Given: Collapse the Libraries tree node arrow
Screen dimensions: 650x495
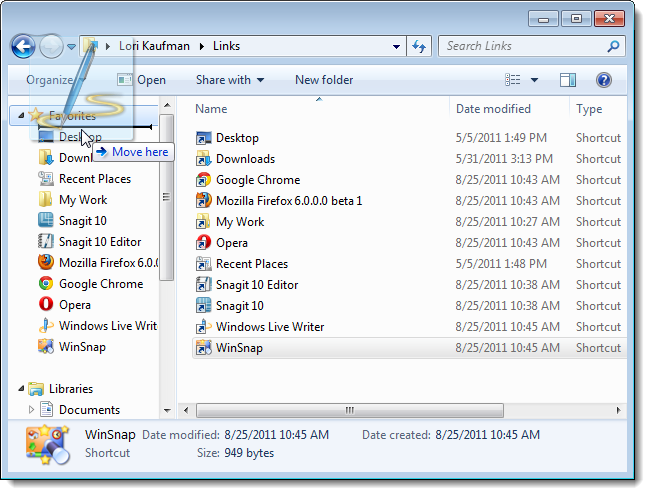Looking at the screenshot, I should coord(21,389).
